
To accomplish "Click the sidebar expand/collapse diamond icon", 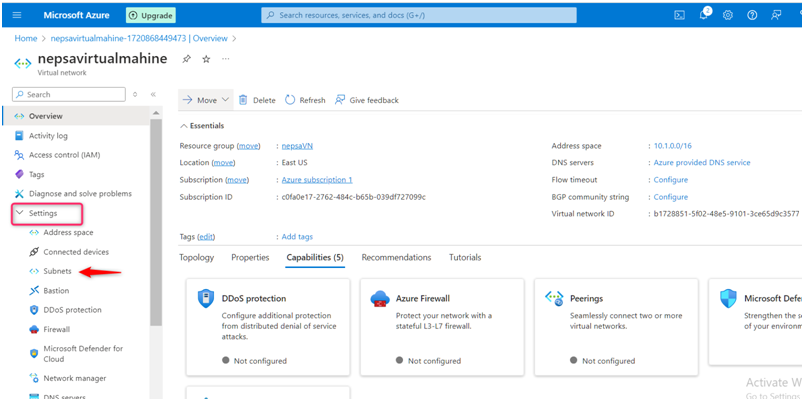I will (135, 94).
